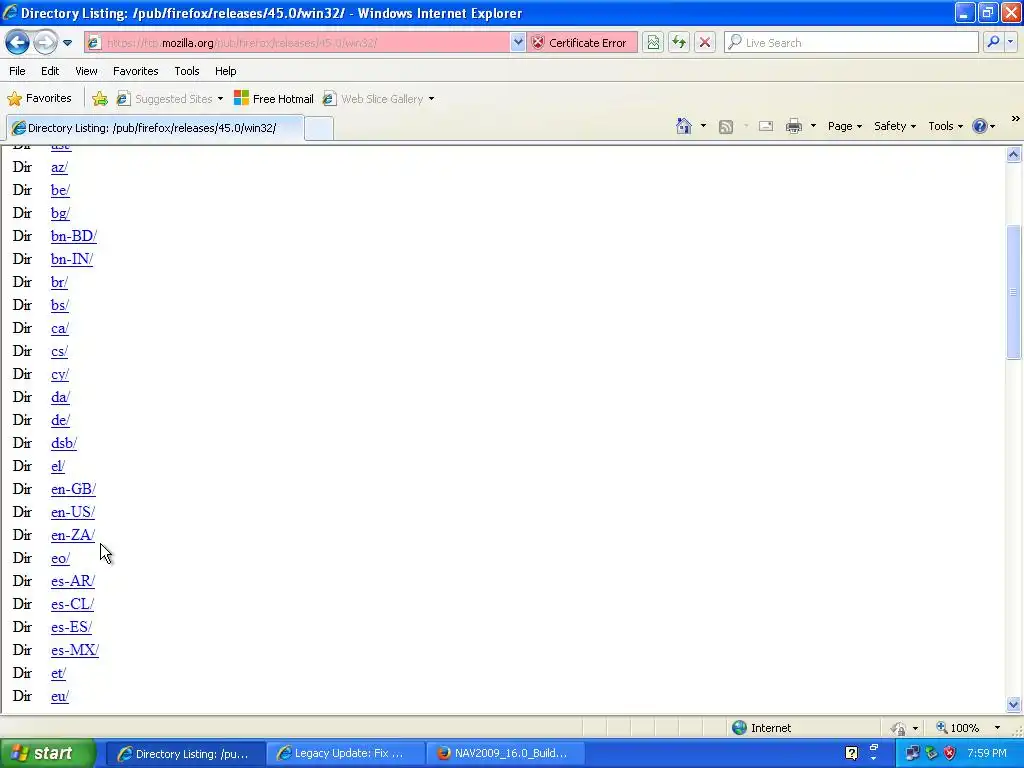
Task: Click the help question mark tray icon
Action: [x=851, y=753]
